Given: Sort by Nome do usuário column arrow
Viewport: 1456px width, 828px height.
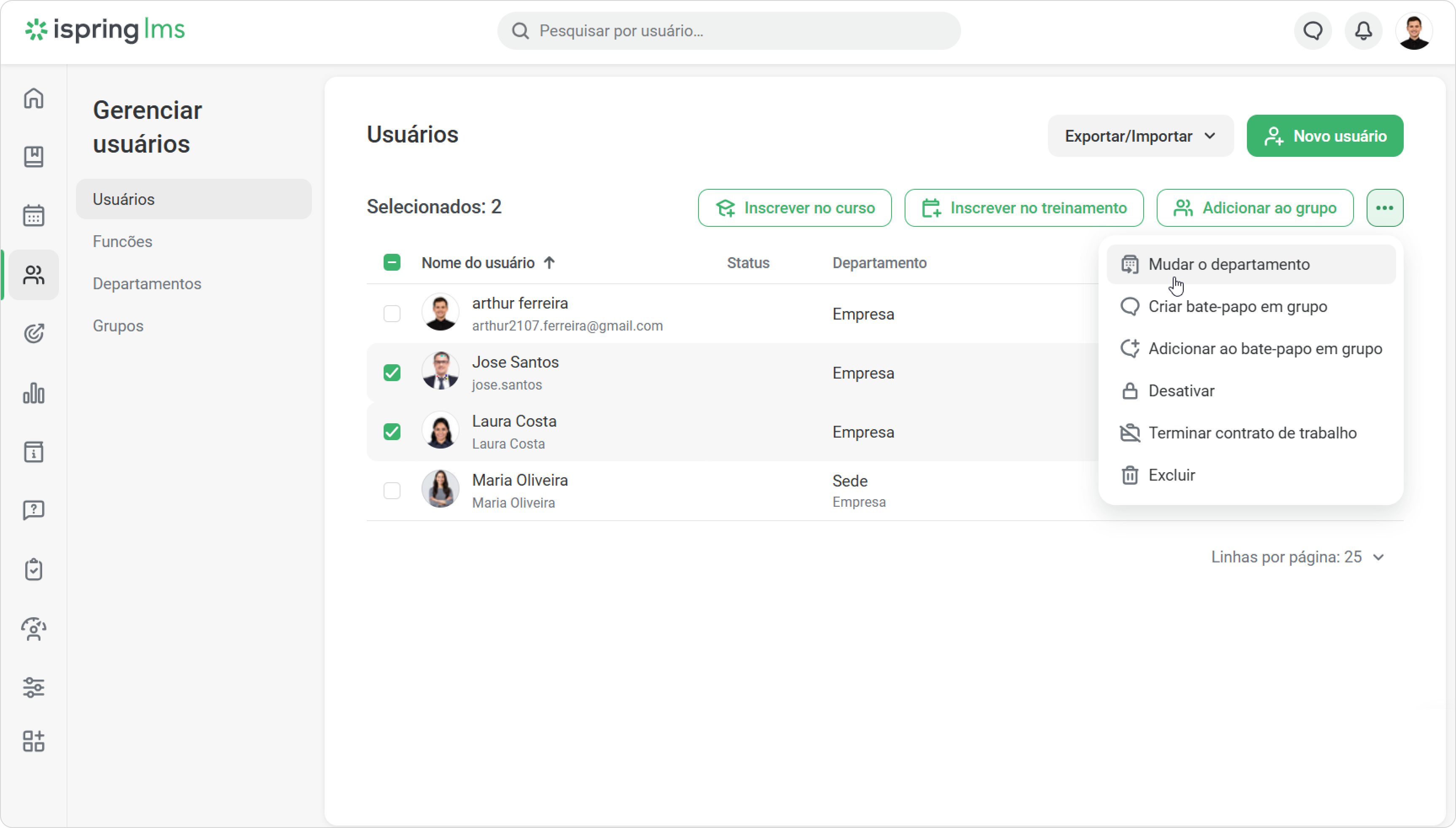Looking at the screenshot, I should tap(549, 263).
